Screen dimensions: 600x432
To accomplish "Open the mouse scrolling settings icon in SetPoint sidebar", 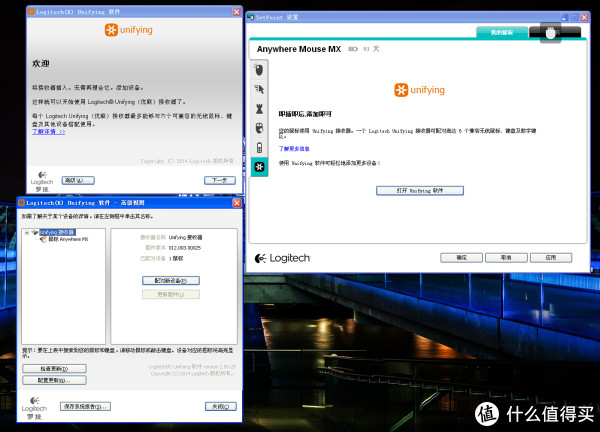I will tap(259, 128).
